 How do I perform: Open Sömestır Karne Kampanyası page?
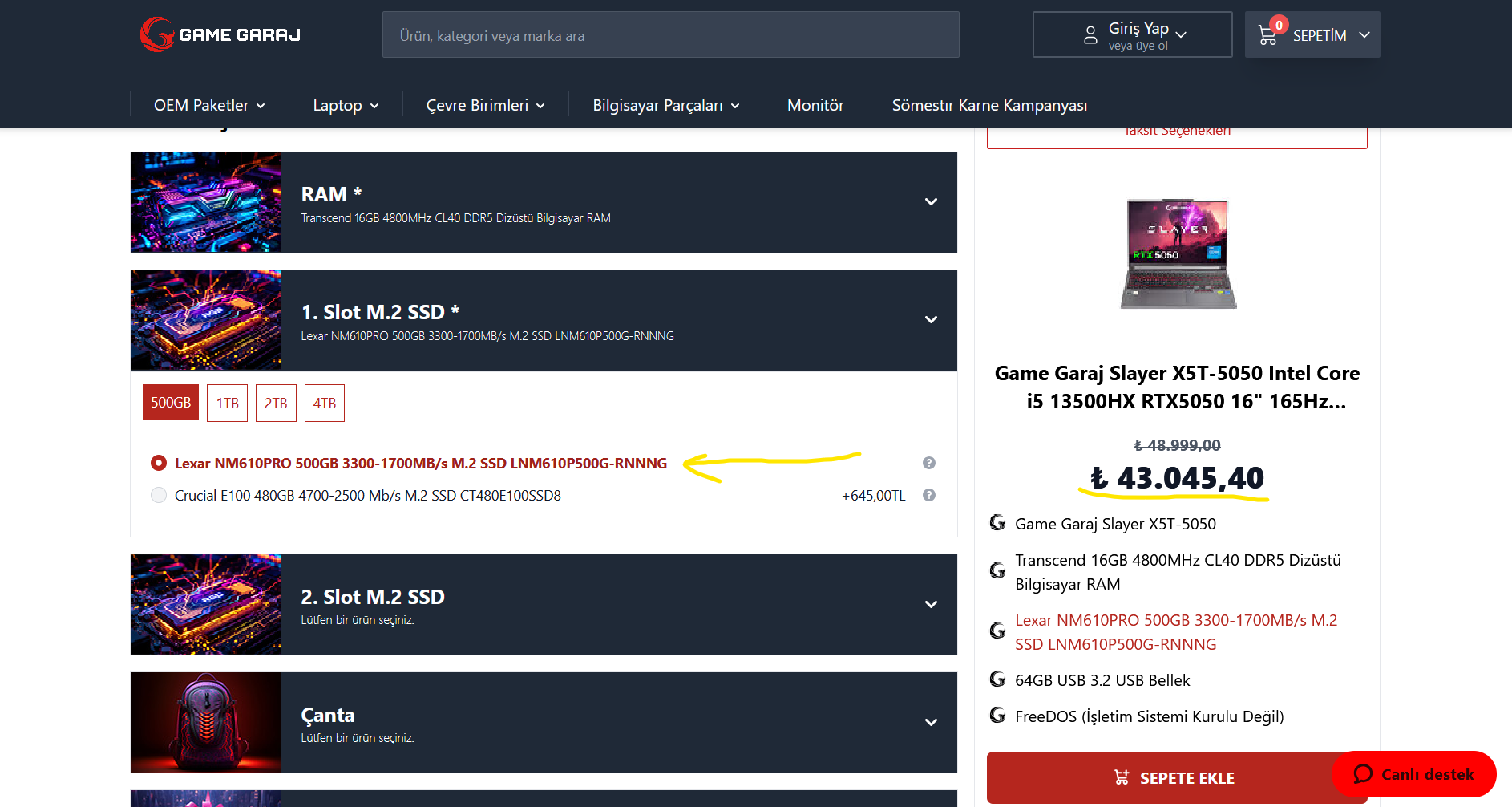(x=989, y=105)
